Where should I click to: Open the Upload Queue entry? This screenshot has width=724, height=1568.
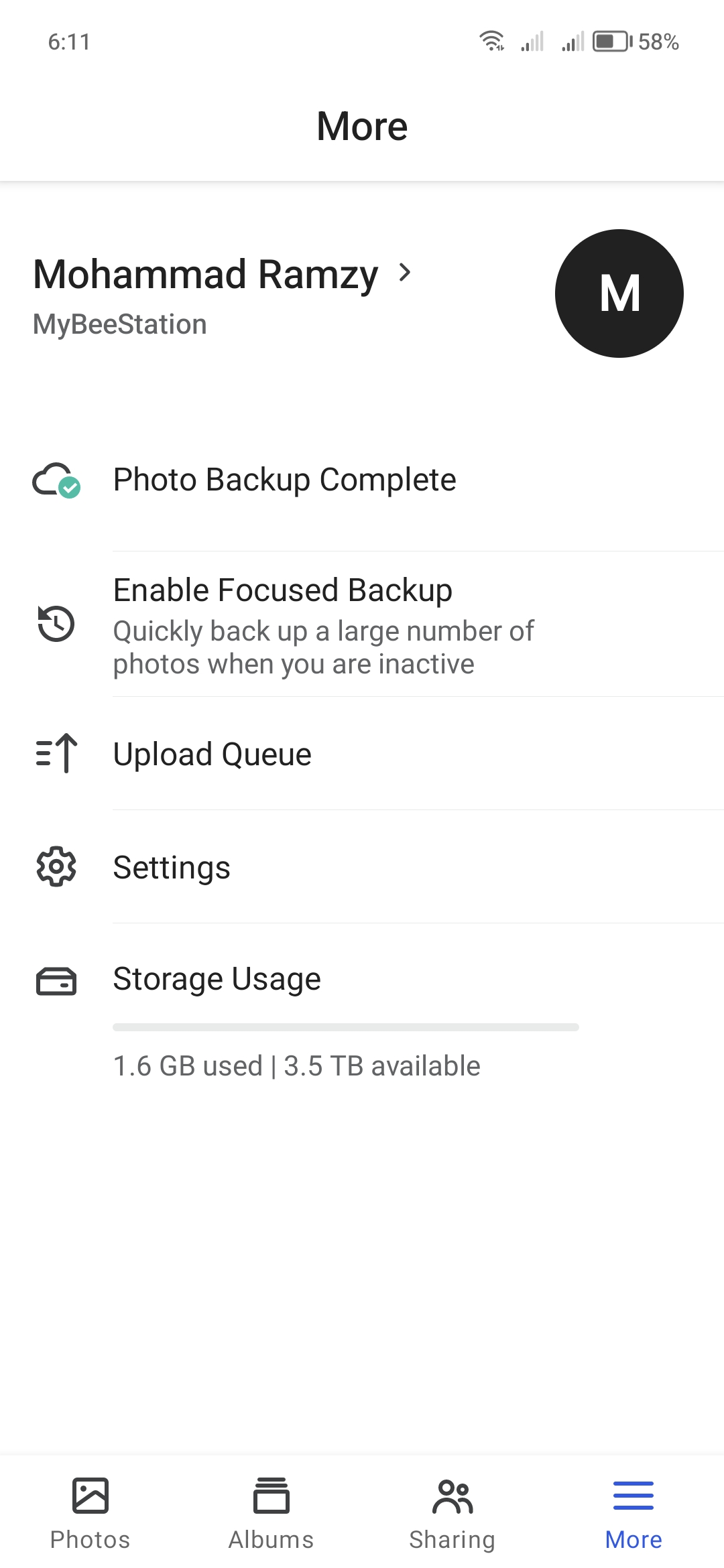pyautogui.click(x=212, y=755)
